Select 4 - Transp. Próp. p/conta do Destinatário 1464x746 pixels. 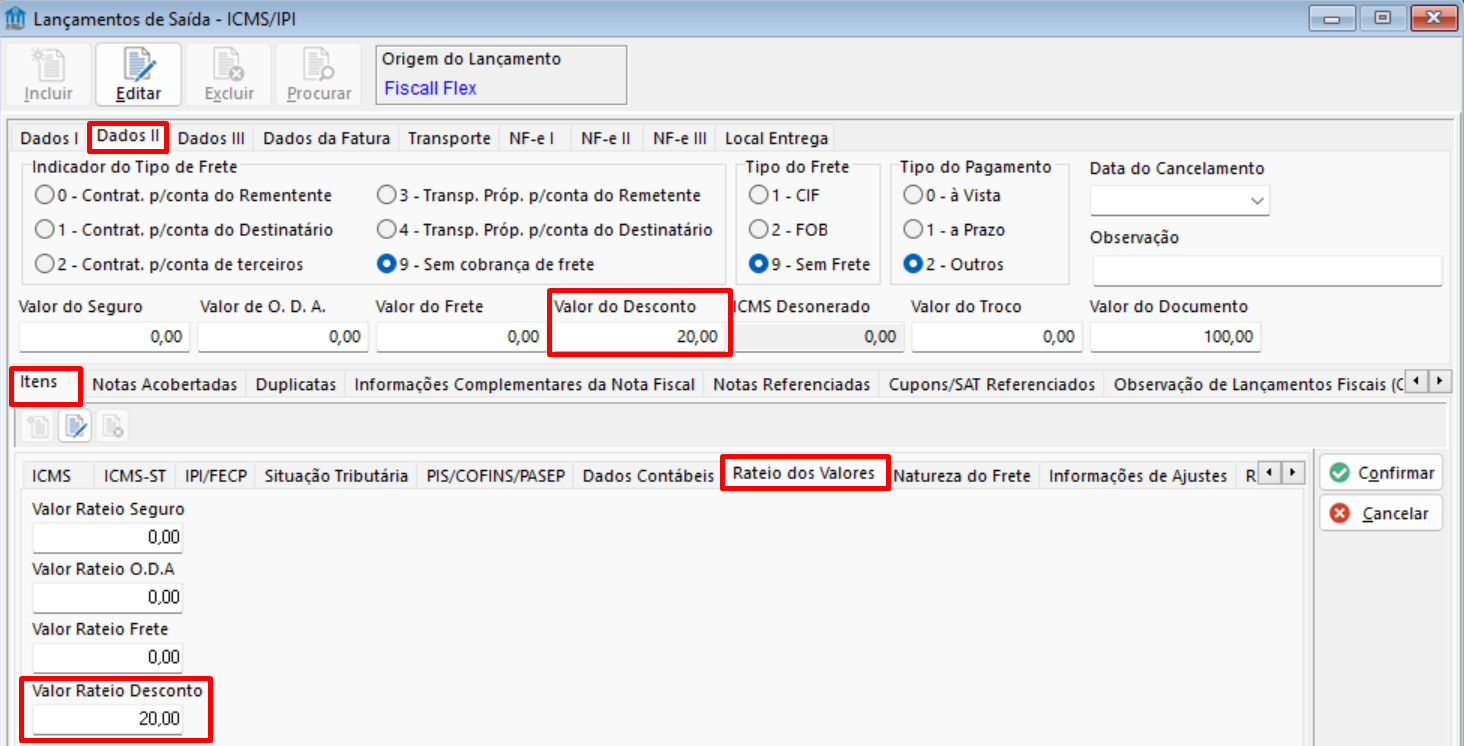coord(545,230)
